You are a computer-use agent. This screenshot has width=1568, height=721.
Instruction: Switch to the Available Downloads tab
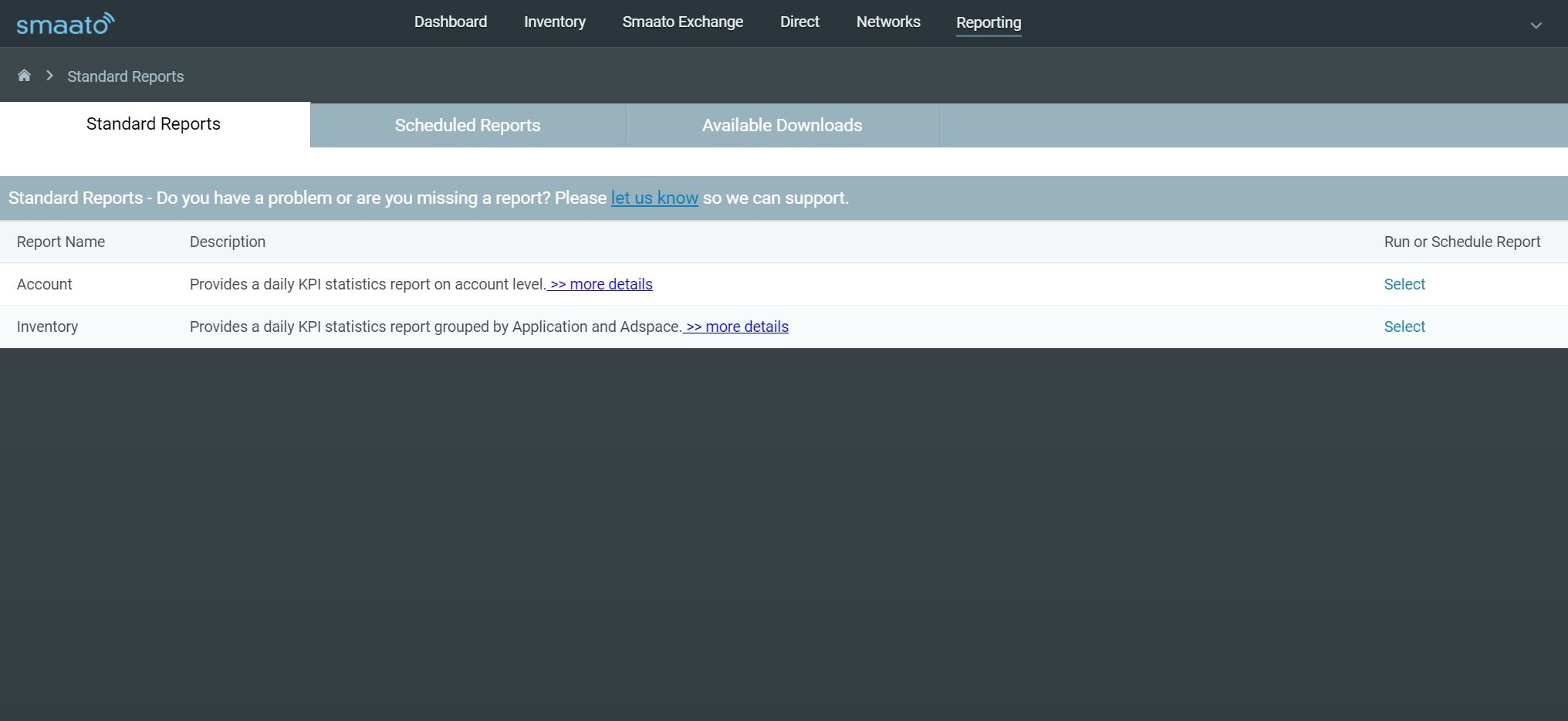782,125
